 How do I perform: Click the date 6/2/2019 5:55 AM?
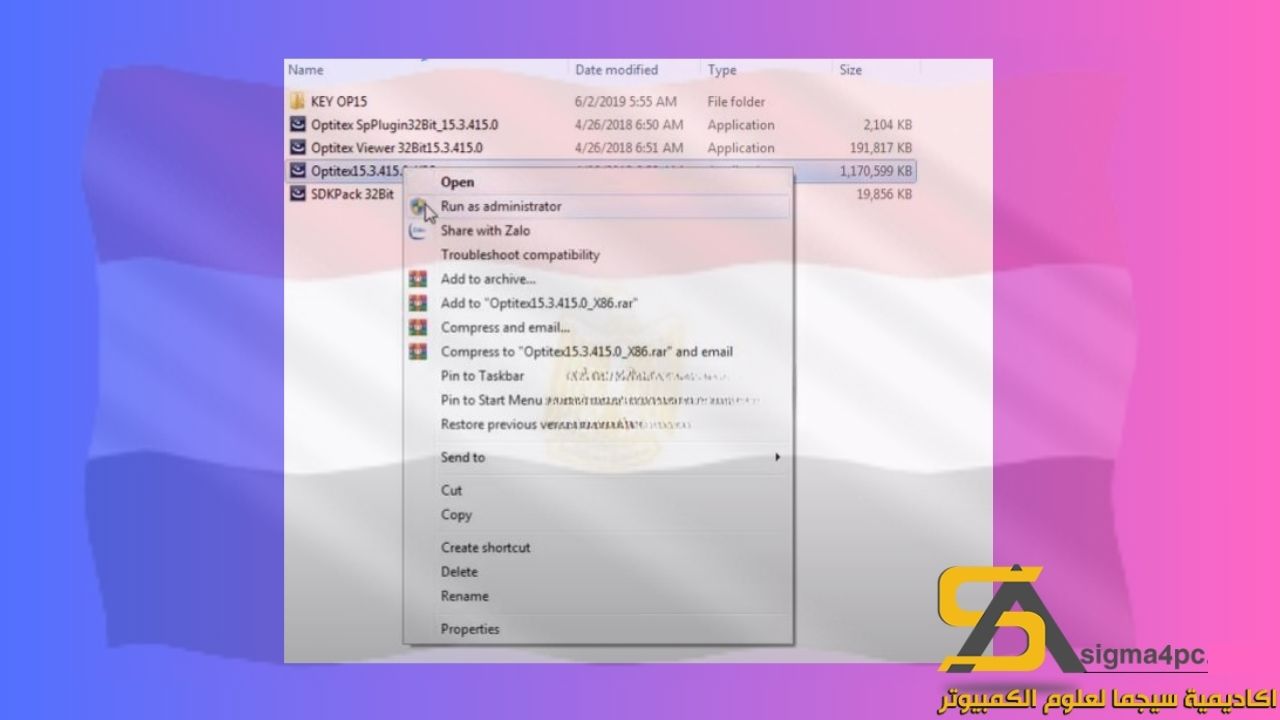[626, 102]
